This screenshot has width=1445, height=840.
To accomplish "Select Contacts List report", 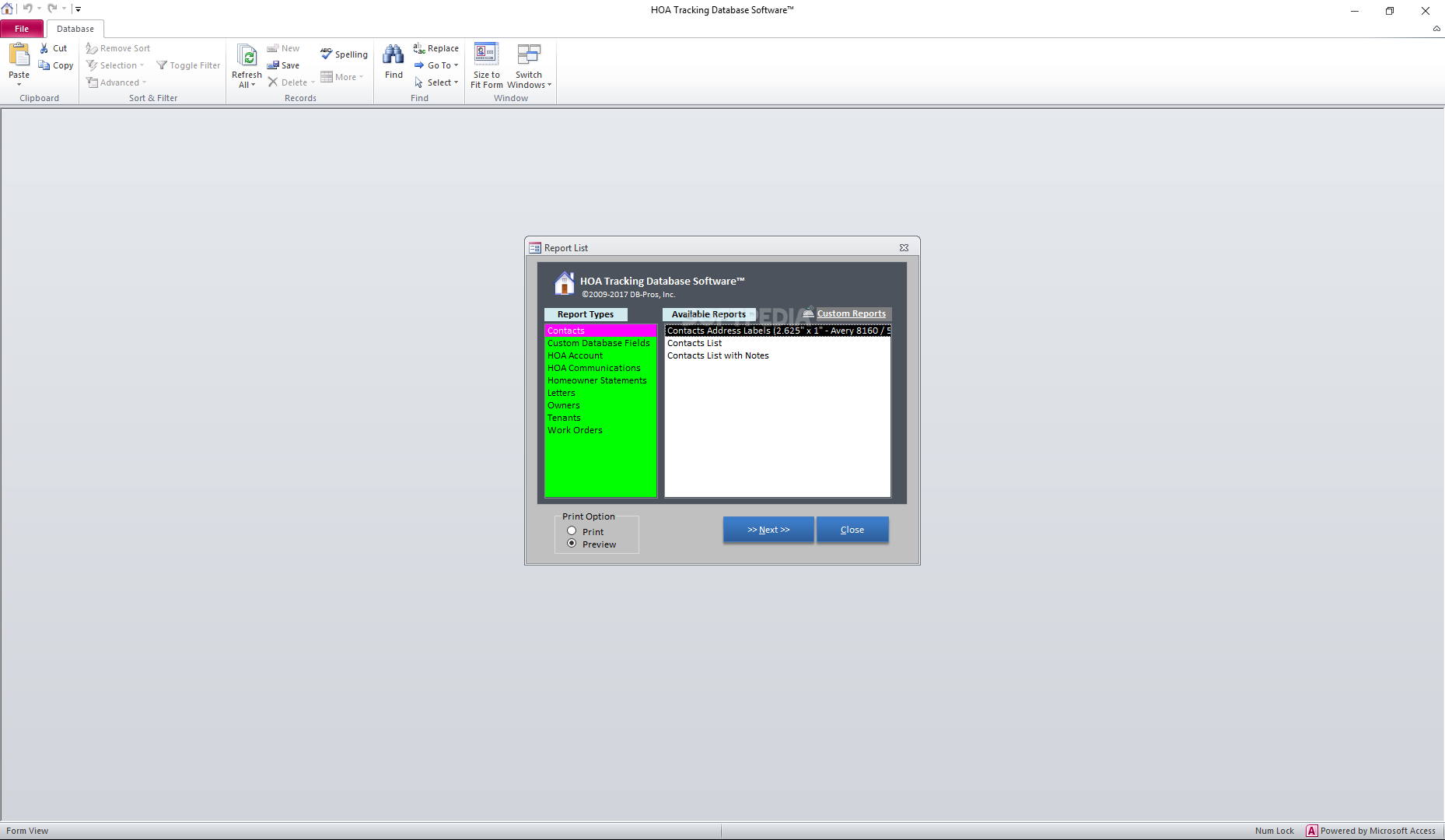I will (x=778, y=343).
